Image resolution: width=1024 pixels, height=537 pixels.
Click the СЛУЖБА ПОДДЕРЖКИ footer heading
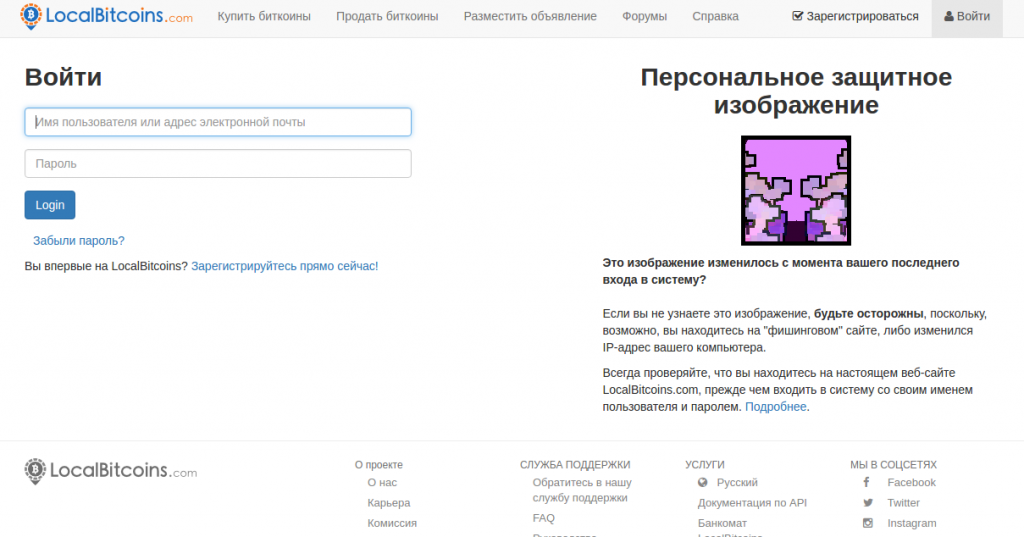(575, 465)
